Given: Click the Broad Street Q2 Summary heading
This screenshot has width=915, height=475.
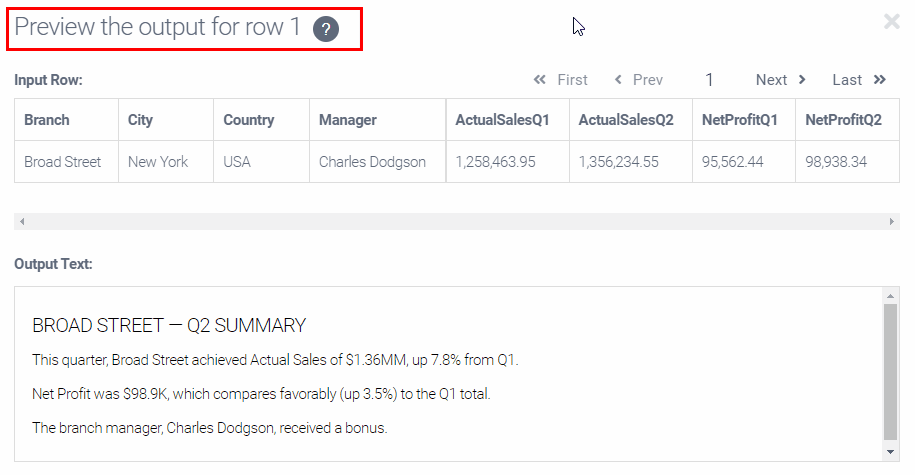Looking at the screenshot, I should [x=169, y=326].
